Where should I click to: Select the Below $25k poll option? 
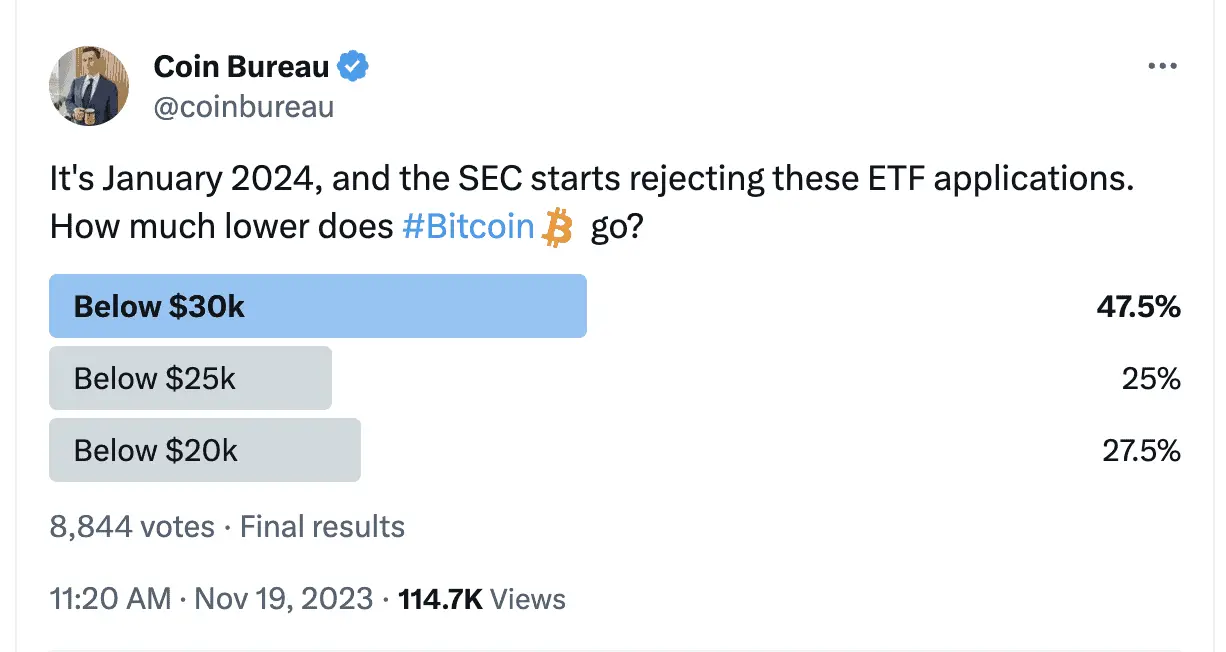point(190,378)
